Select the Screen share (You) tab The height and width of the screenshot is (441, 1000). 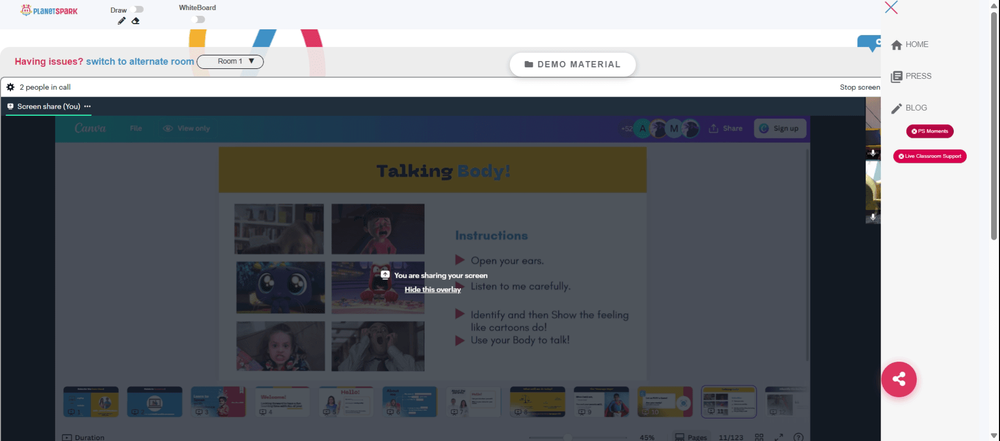coord(48,107)
